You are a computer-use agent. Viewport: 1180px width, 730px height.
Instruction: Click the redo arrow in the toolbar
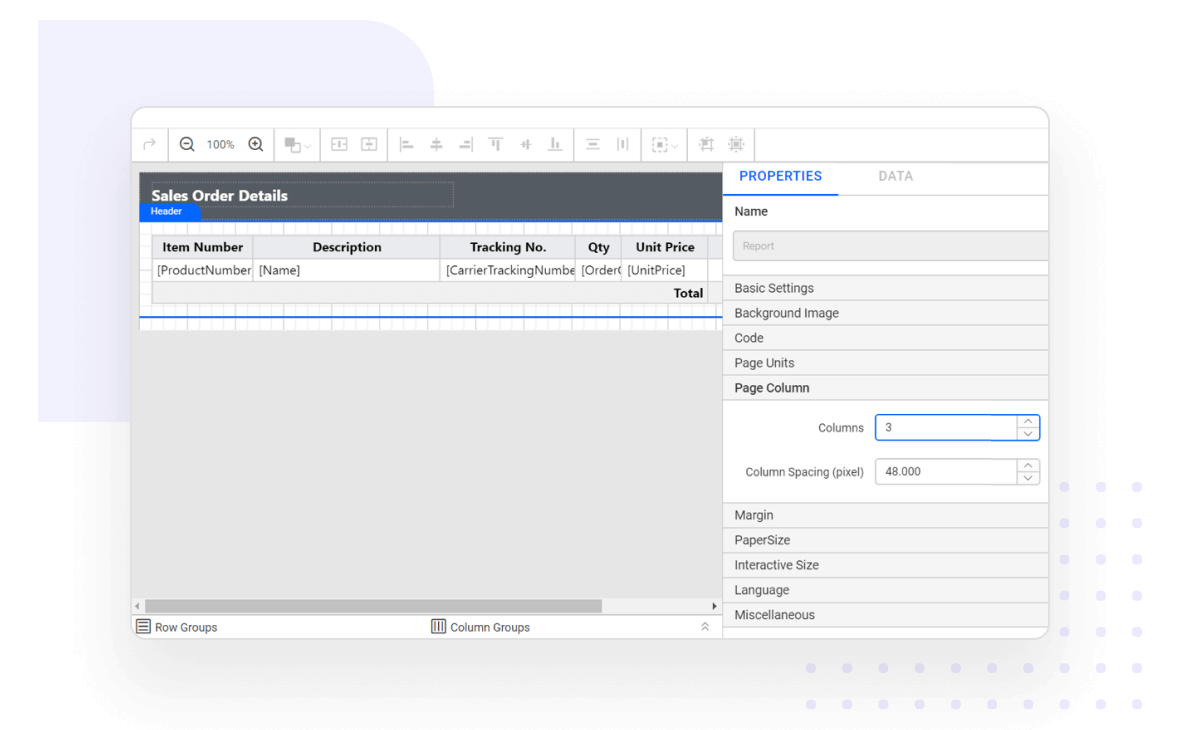[x=149, y=144]
